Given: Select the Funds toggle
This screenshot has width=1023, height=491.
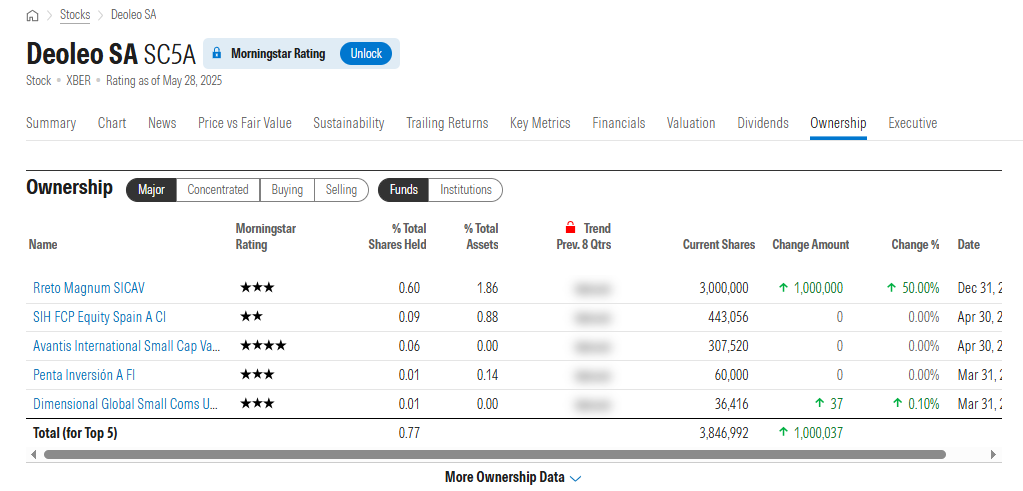Looking at the screenshot, I should click(404, 190).
